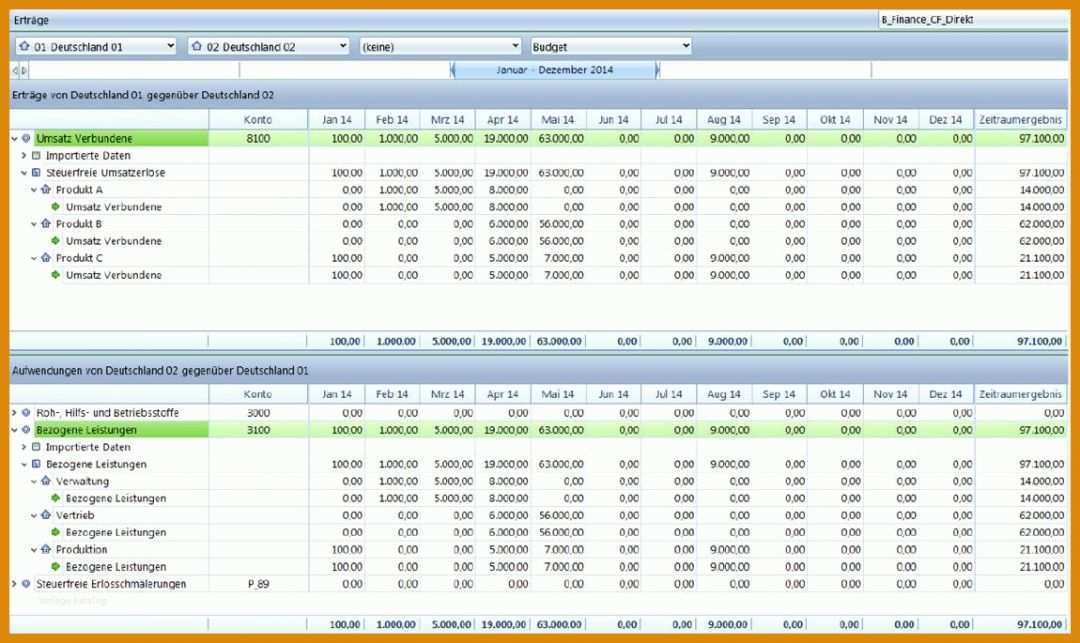Screen dimensions: 1080x643
Task: Collapse the Produkt B node
Action: tap(34, 224)
